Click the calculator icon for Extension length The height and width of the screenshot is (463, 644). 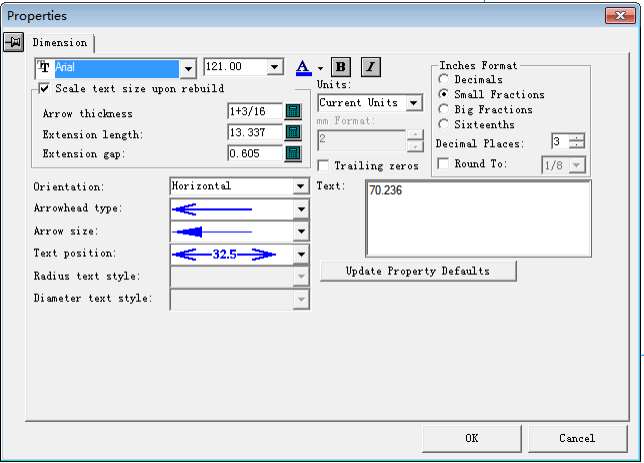(x=293, y=132)
